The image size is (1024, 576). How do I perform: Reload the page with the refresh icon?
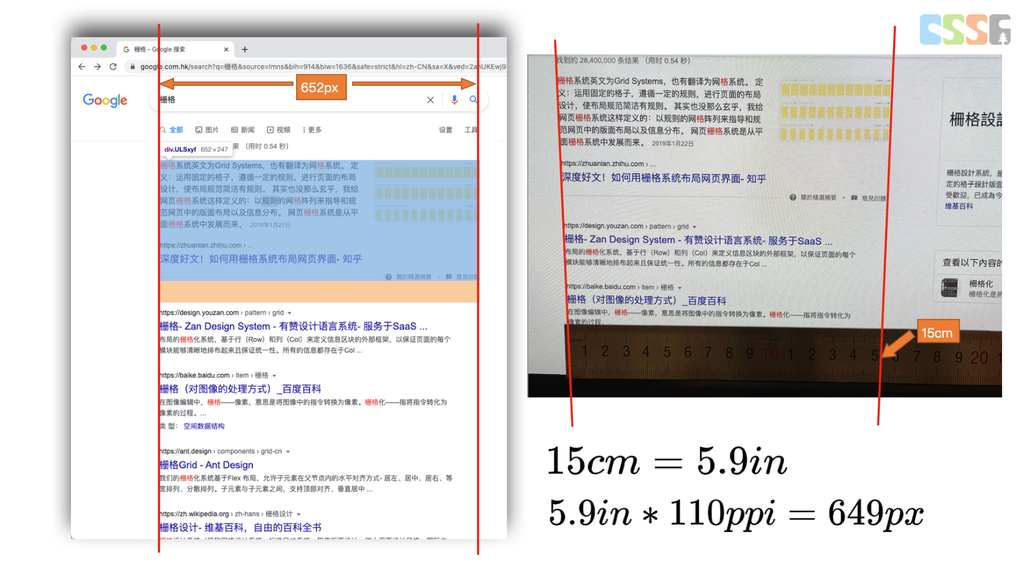113,67
